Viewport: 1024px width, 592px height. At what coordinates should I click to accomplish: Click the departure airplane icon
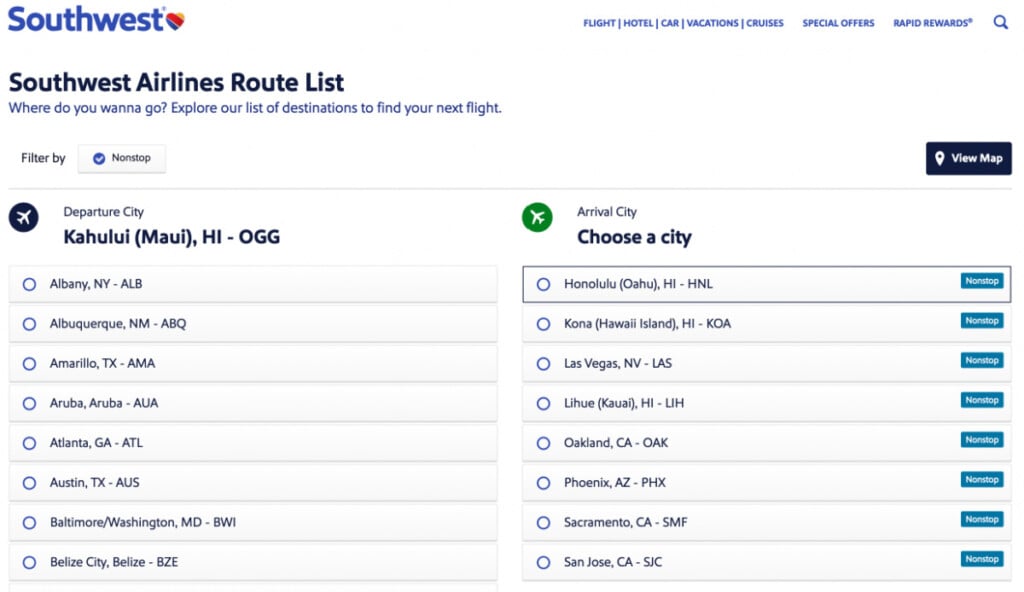pos(24,217)
